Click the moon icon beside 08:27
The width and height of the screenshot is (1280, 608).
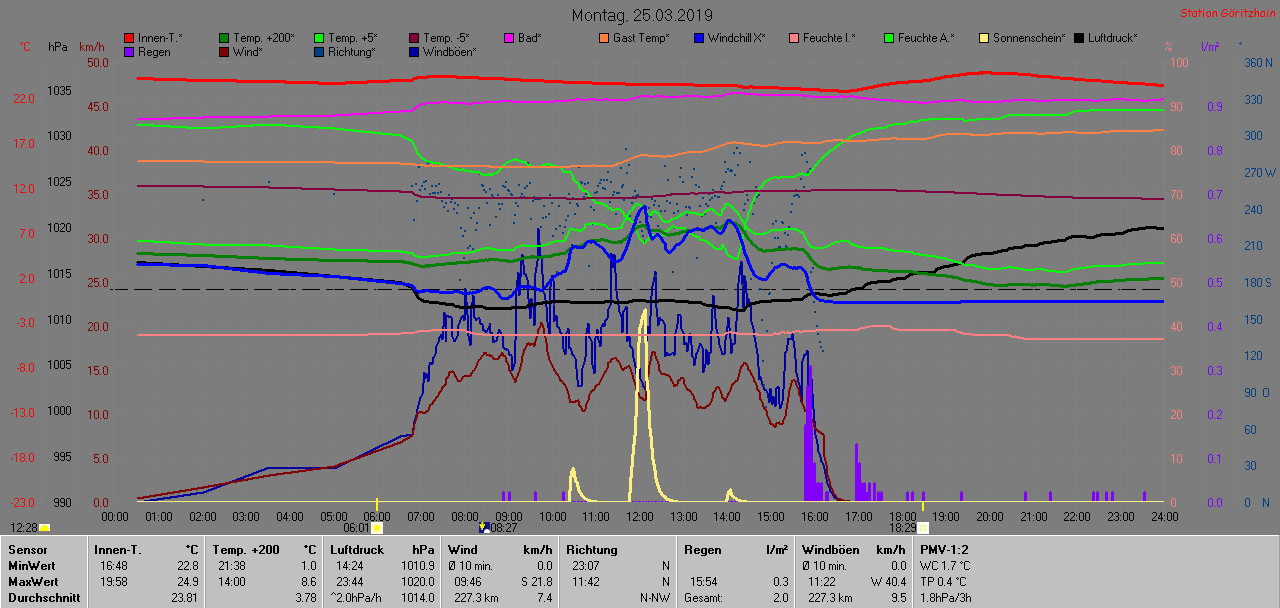pos(483,528)
